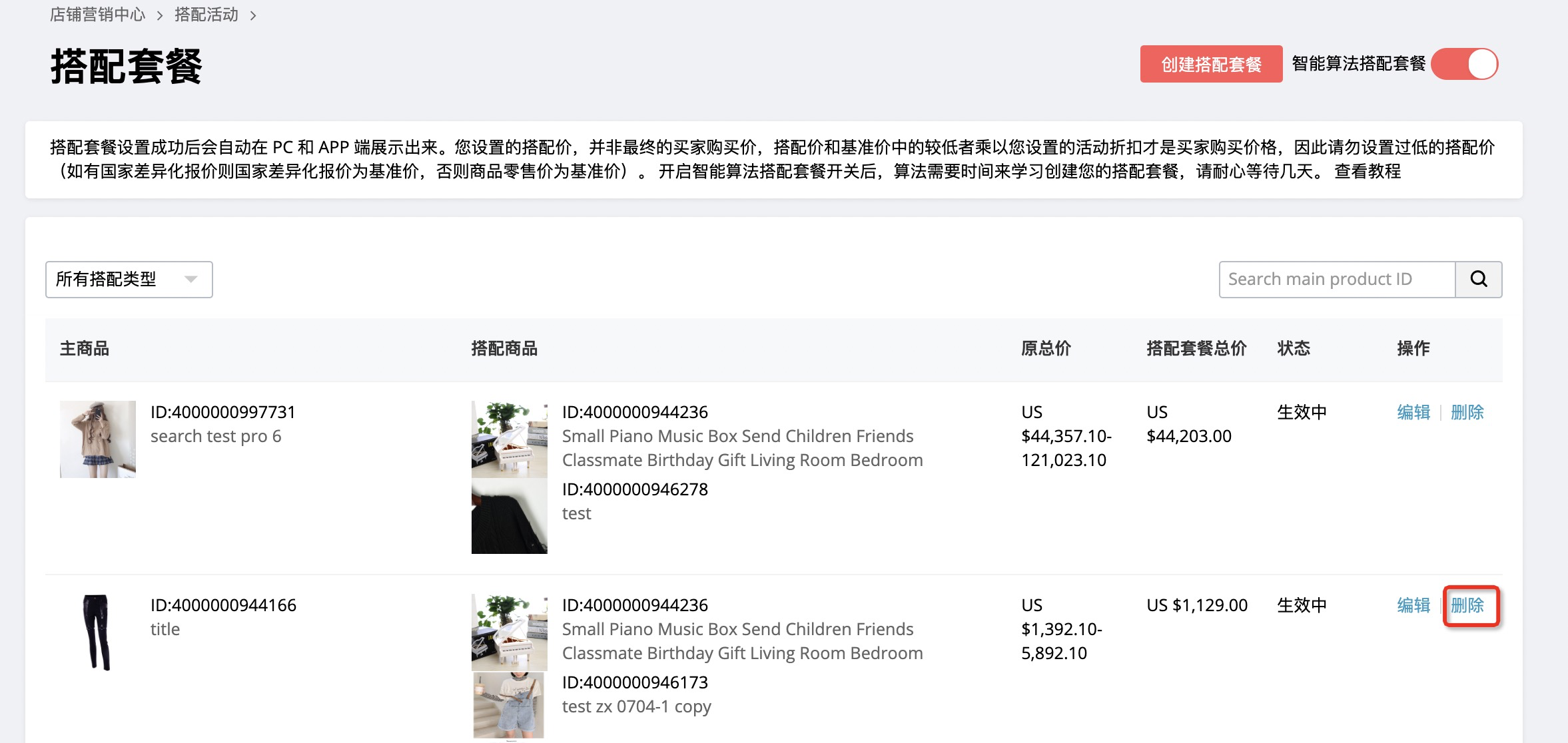The height and width of the screenshot is (743, 1568).
Task: Click the black pants product thumbnail
Action: pos(98,632)
